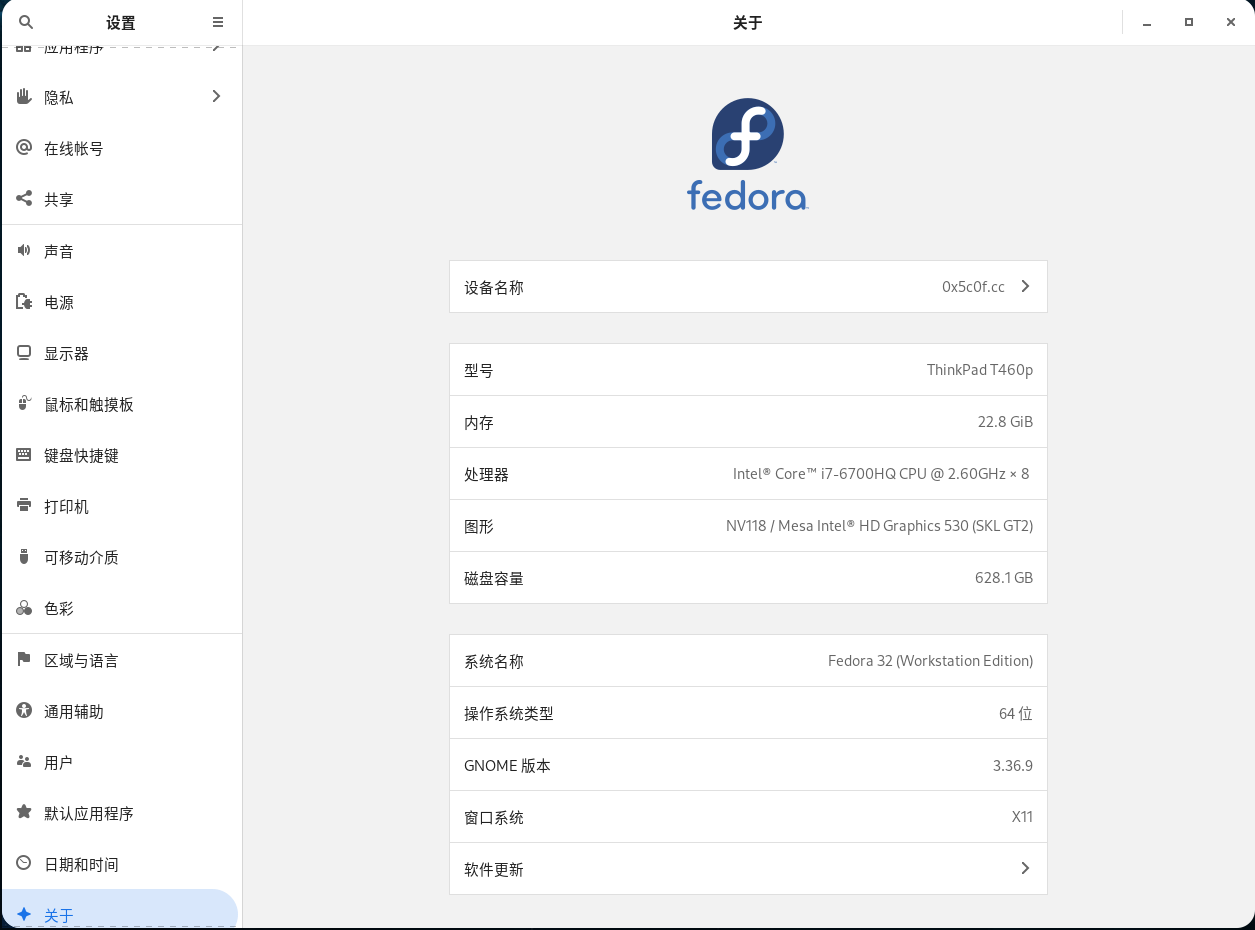
Task: Select 在线帐号 in the sidebar
Action: [121, 148]
